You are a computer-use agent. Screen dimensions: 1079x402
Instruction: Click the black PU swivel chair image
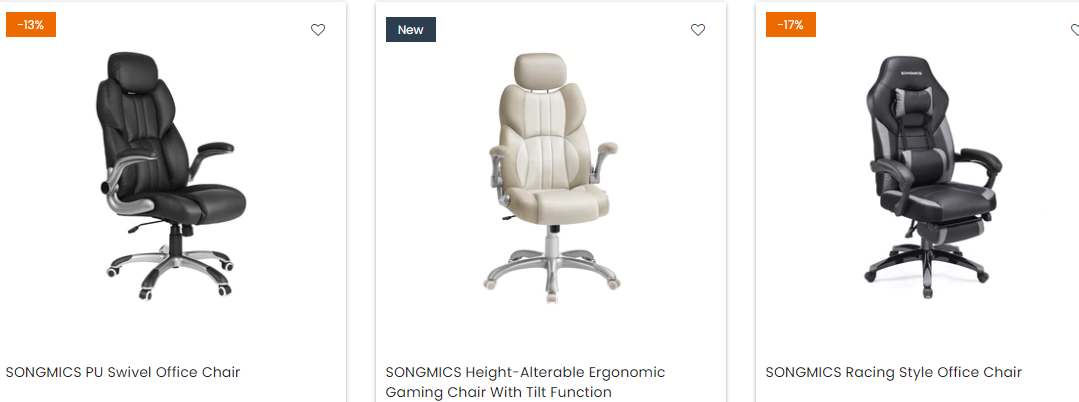point(171,175)
